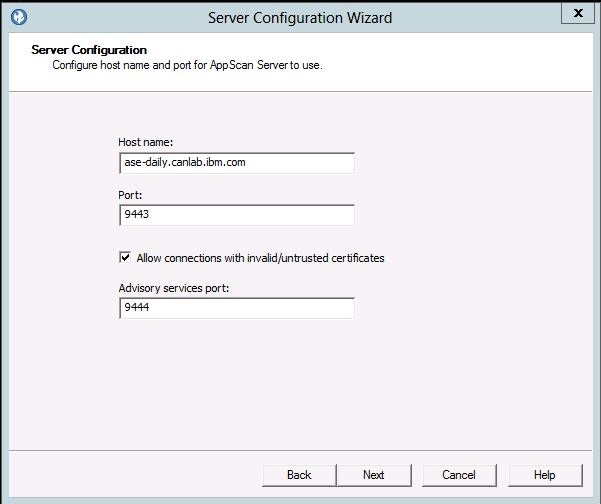Click the AppScan wizard icon in title bar
Screen dimensions: 601x504
pos(16,17)
